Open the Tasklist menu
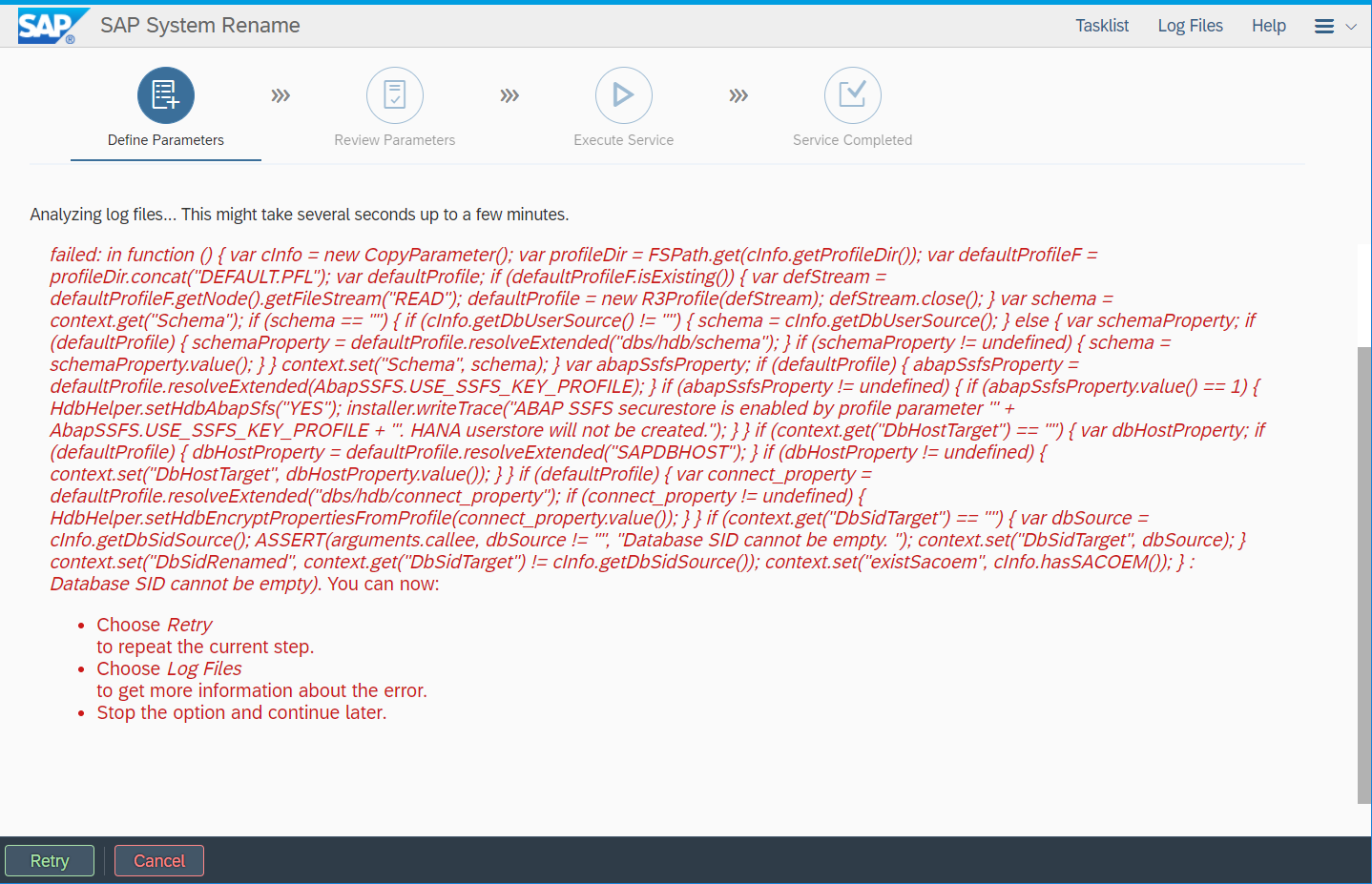 point(1102,26)
